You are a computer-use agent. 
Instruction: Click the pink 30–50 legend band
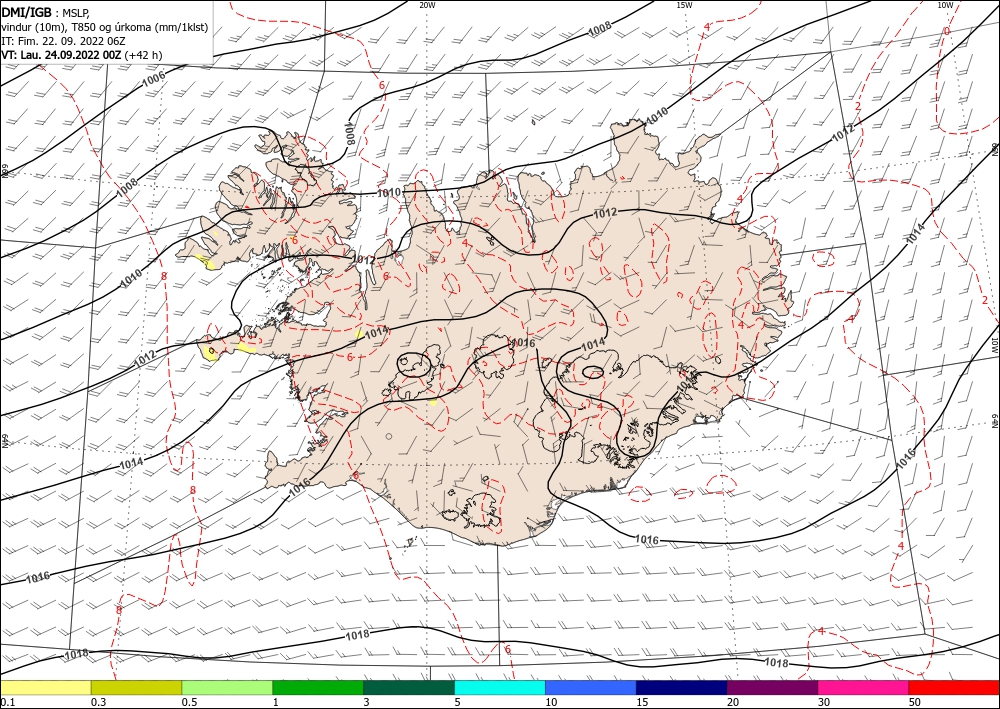click(x=864, y=687)
